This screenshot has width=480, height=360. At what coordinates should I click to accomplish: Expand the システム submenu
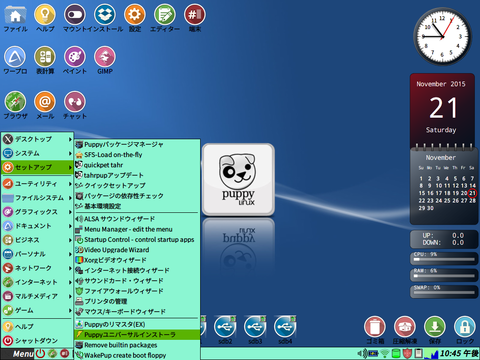click(x=37, y=153)
